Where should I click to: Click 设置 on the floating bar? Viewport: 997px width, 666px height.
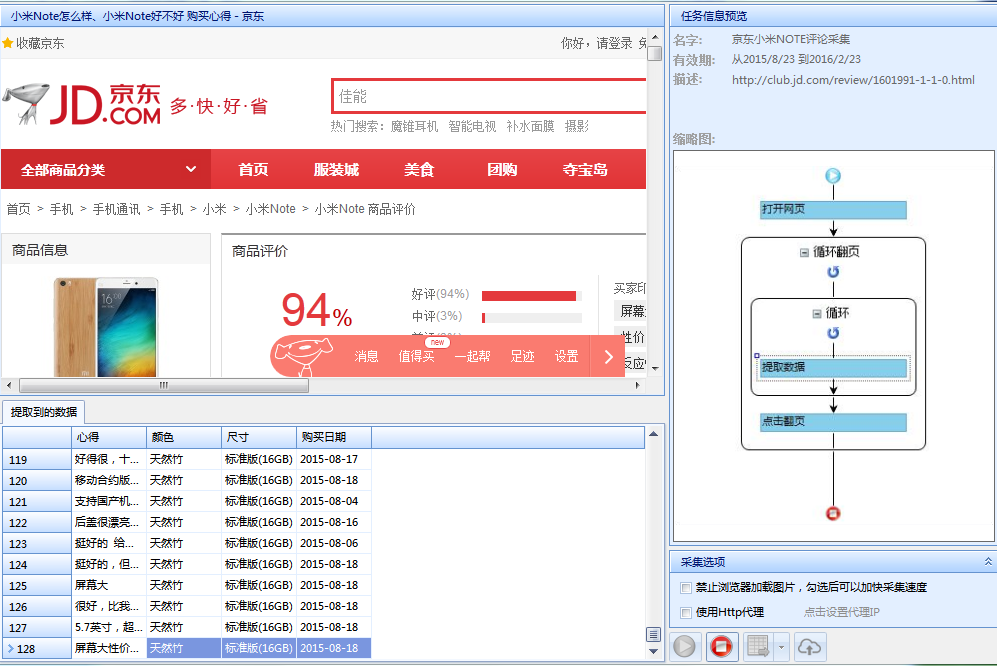[567, 356]
